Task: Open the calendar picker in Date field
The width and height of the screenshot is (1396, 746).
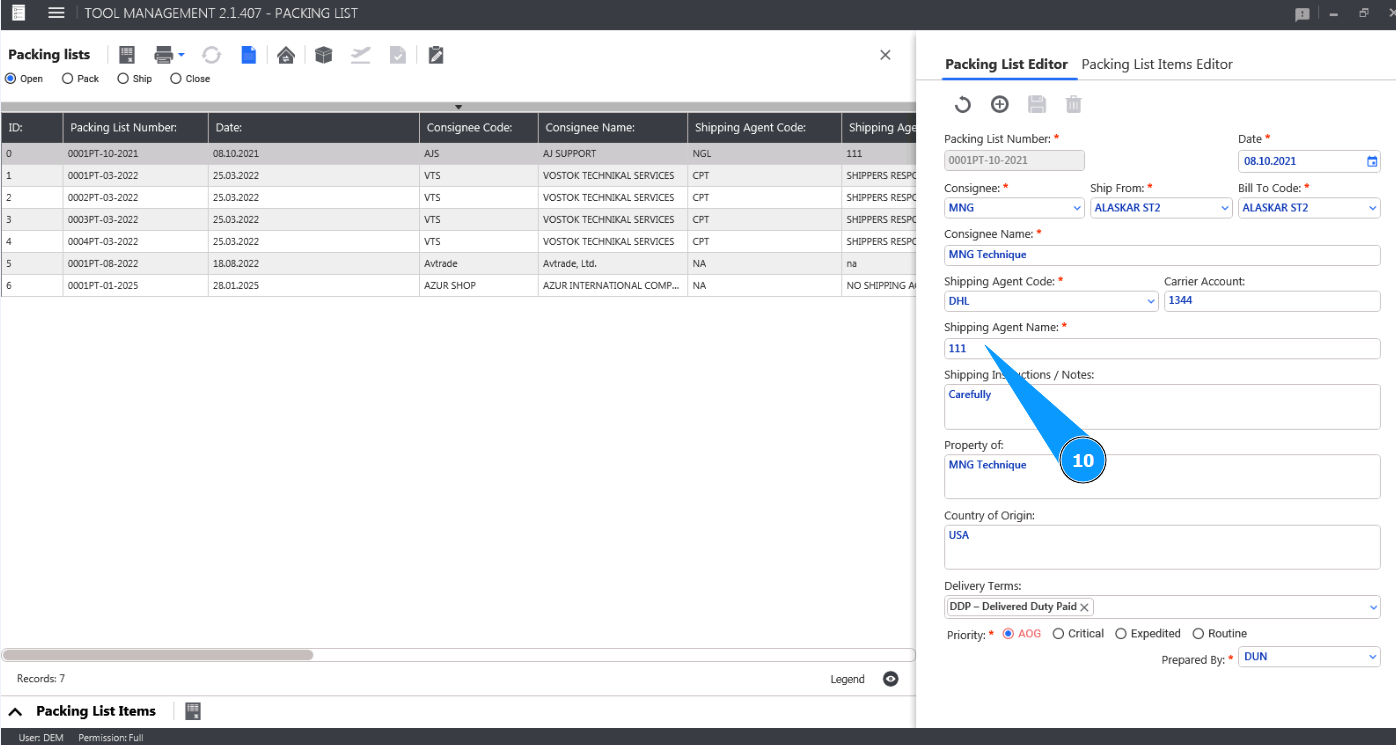Action: 1372,161
